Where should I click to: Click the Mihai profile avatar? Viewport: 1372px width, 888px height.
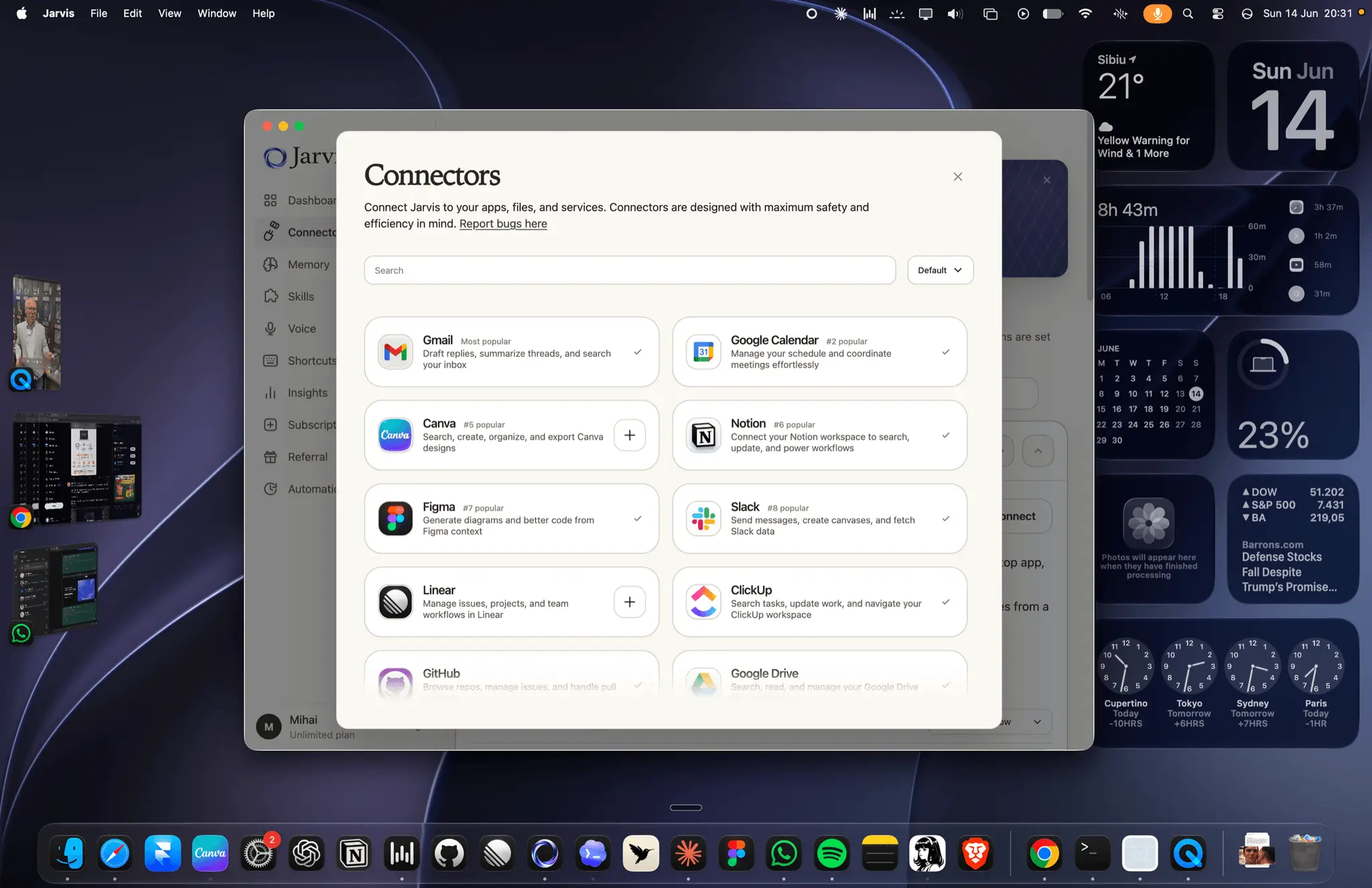269,727
